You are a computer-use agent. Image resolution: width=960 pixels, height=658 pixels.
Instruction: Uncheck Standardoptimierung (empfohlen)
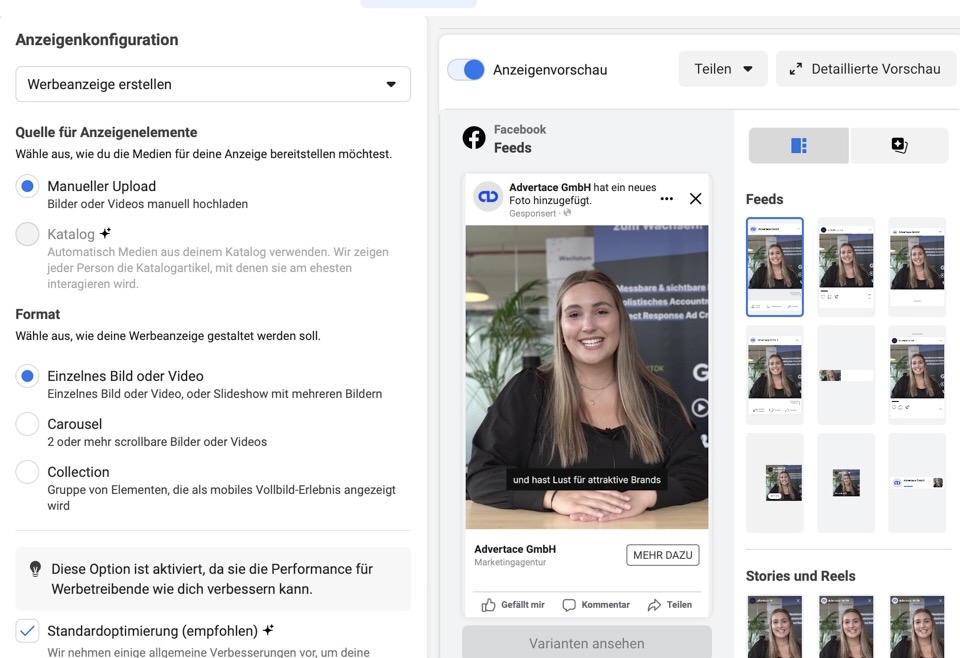point(28,631)
